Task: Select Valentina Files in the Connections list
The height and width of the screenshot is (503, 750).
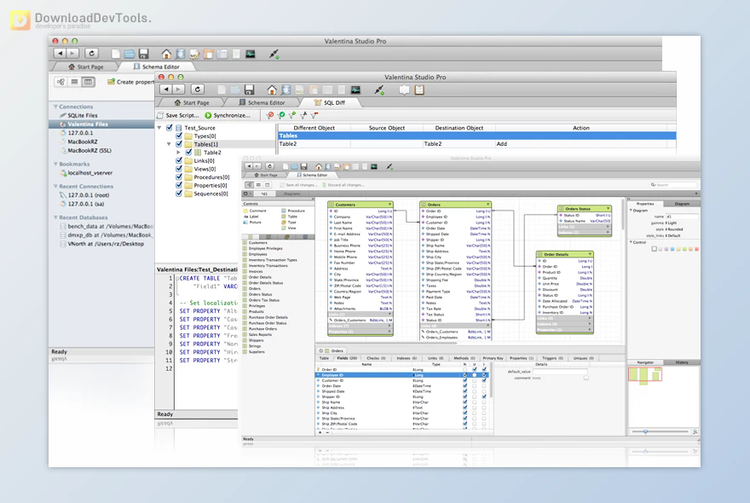Action: point(101,124)
